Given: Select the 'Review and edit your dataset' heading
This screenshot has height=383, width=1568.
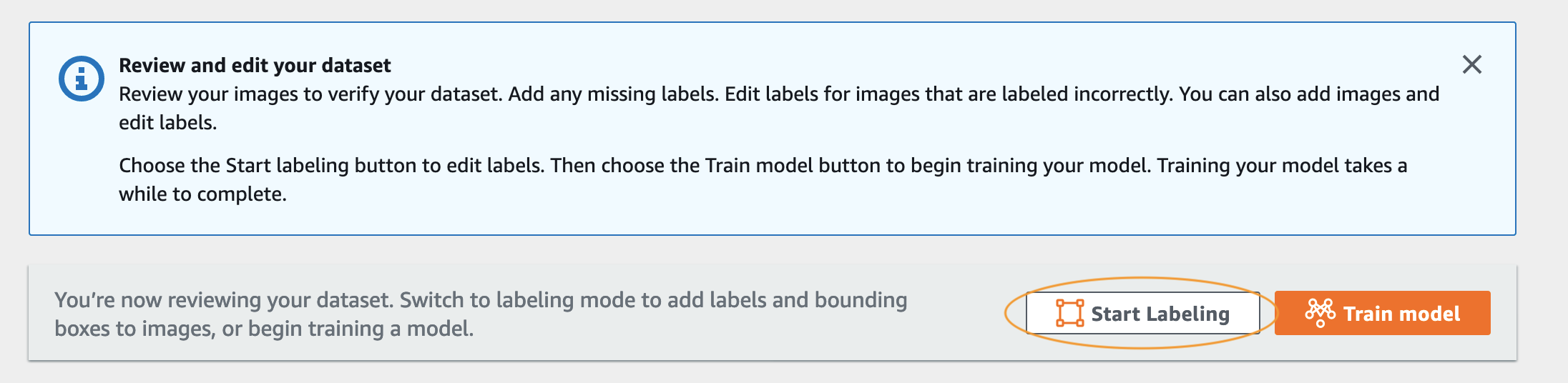Looking at the screenshot, I should click(x=255, y=65).
